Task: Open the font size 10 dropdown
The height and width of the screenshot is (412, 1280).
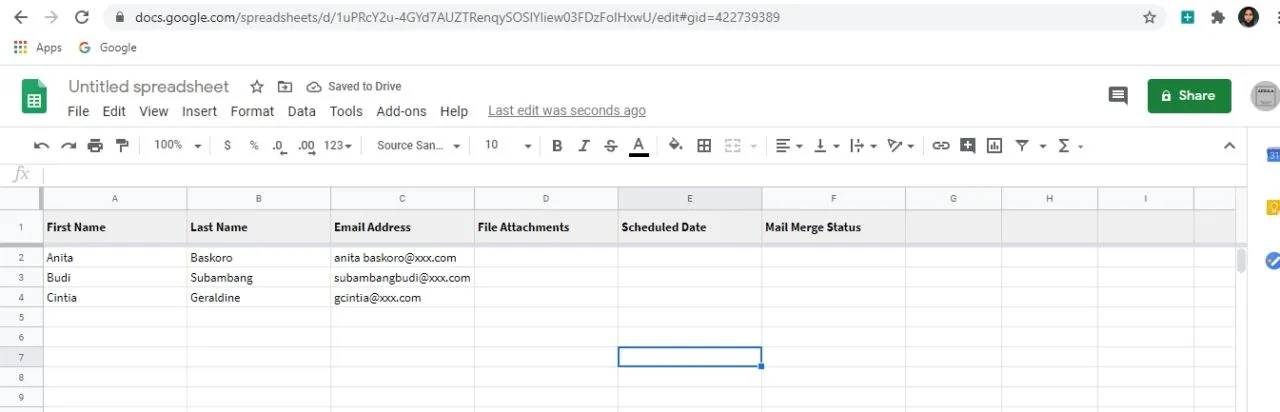Action: [x=508, y=145]
